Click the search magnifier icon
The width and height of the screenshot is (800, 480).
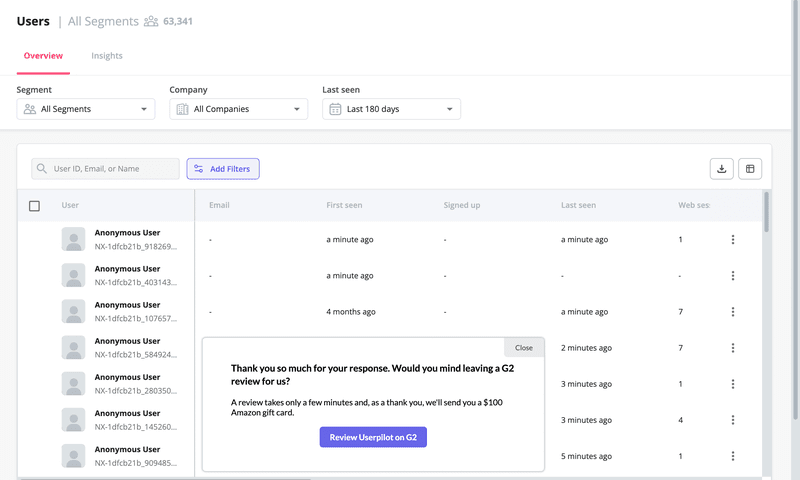click(42, 169)
